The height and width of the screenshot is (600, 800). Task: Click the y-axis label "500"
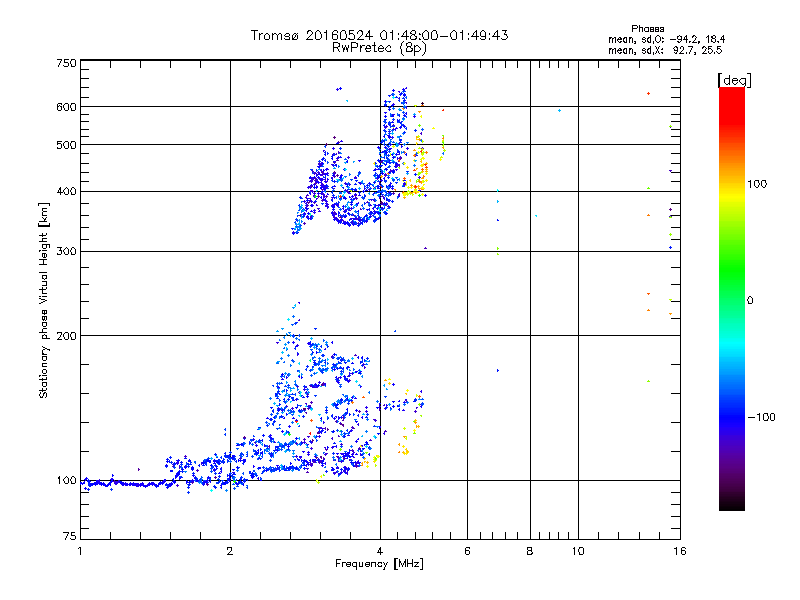[x=66, y=145]
